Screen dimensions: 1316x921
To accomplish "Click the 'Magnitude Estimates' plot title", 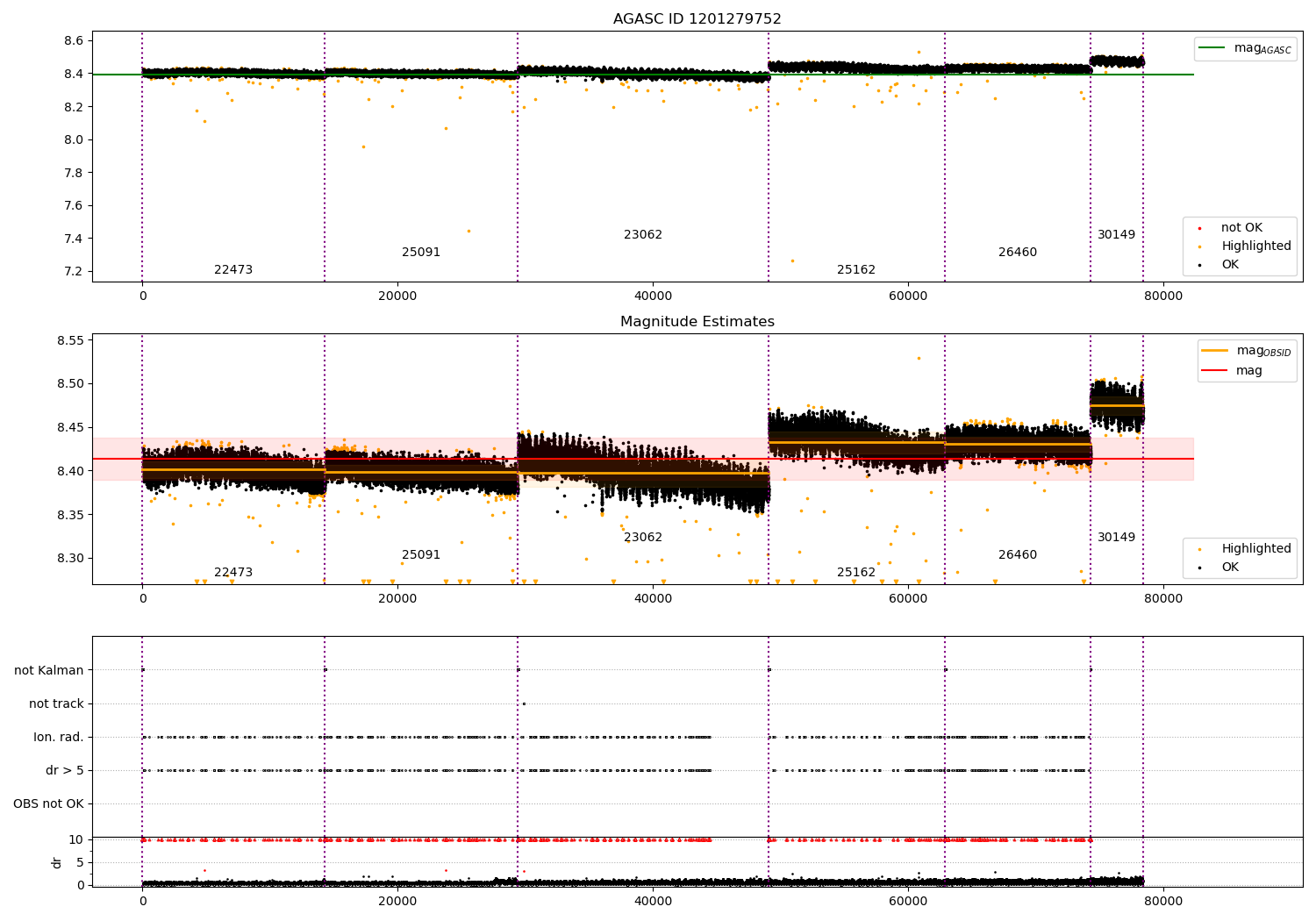I will coord(697,322).
